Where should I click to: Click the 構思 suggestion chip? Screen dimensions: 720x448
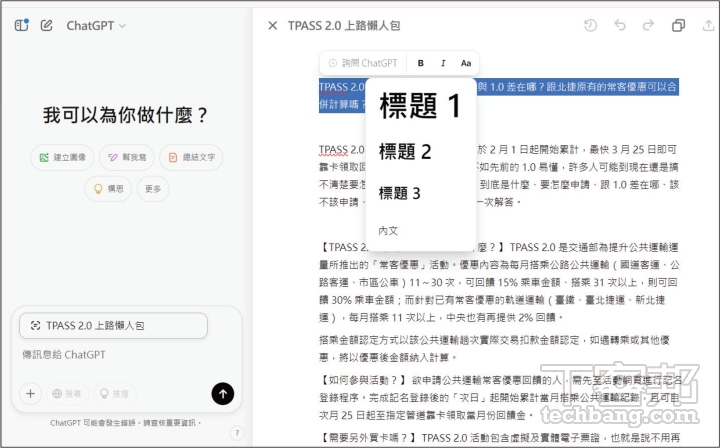coord(108,189)
